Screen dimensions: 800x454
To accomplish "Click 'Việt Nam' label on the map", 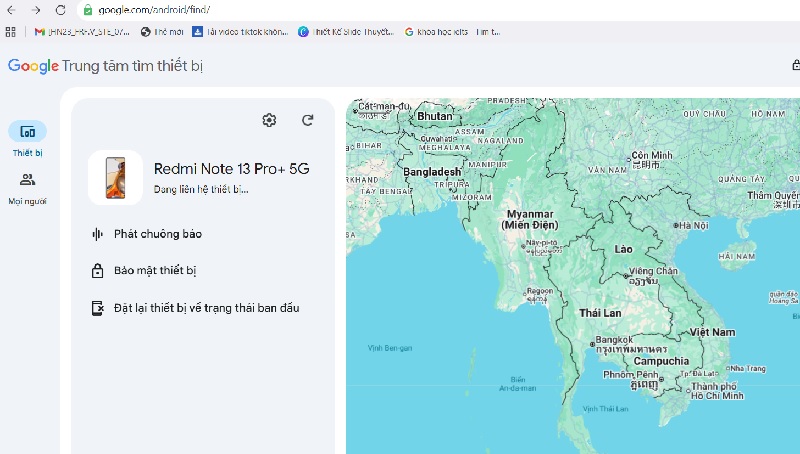I will [712, 332].
